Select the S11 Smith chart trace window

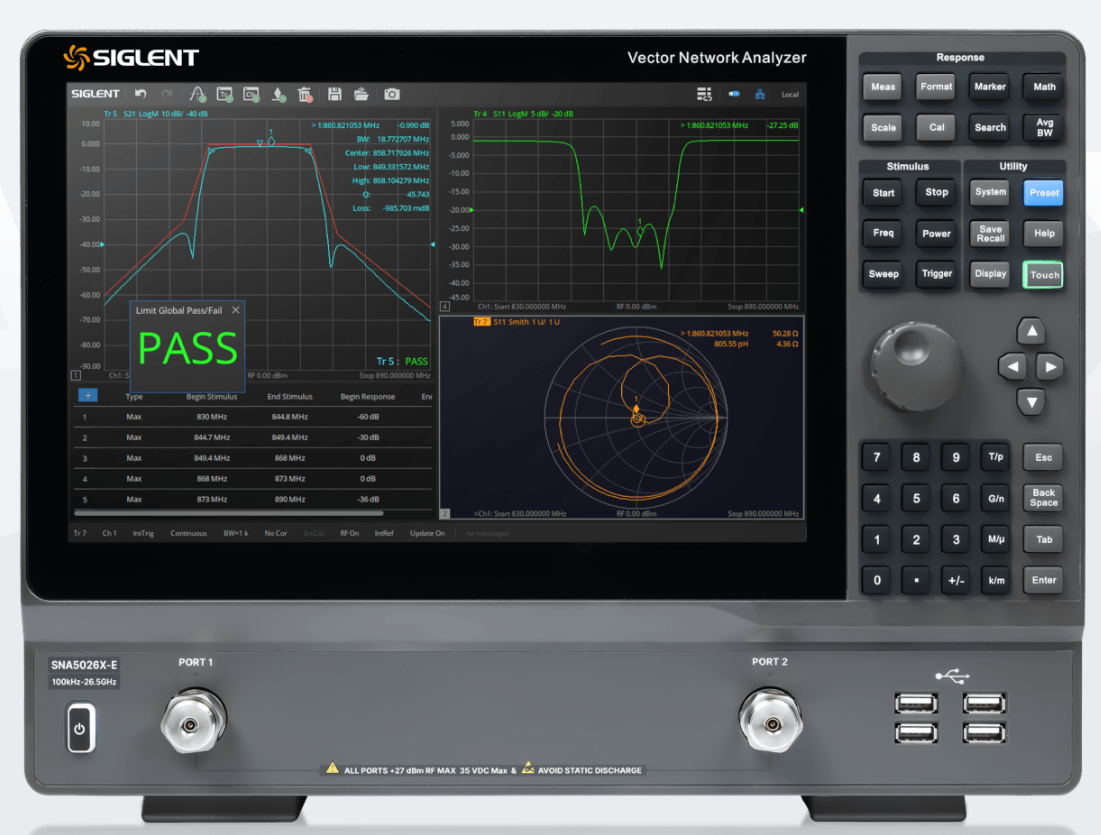point(621,419)
